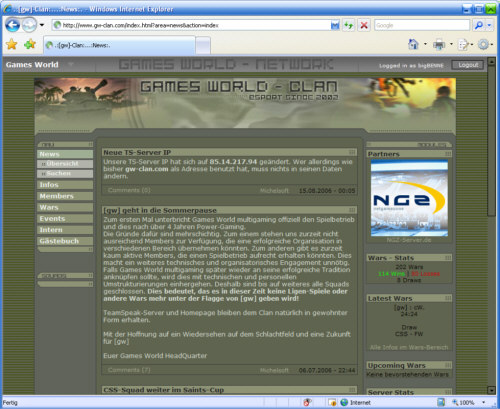Click the status bar popup blocker icon

[x=307, y=402]
